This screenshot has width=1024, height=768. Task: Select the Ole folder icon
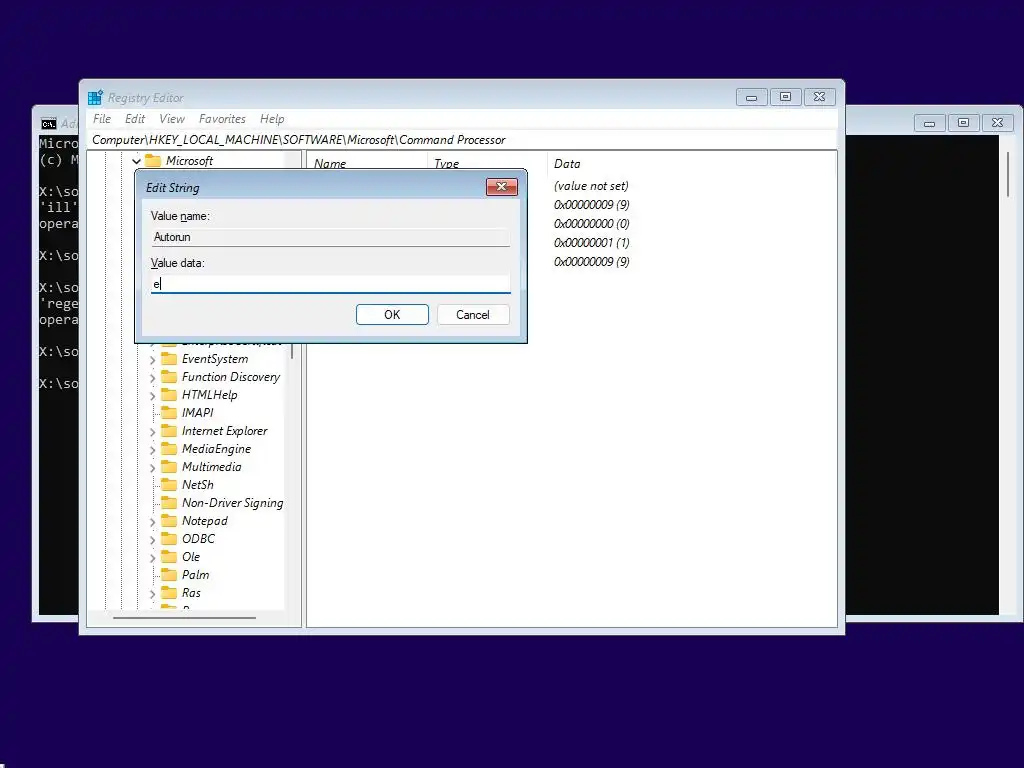pos(169,556)
